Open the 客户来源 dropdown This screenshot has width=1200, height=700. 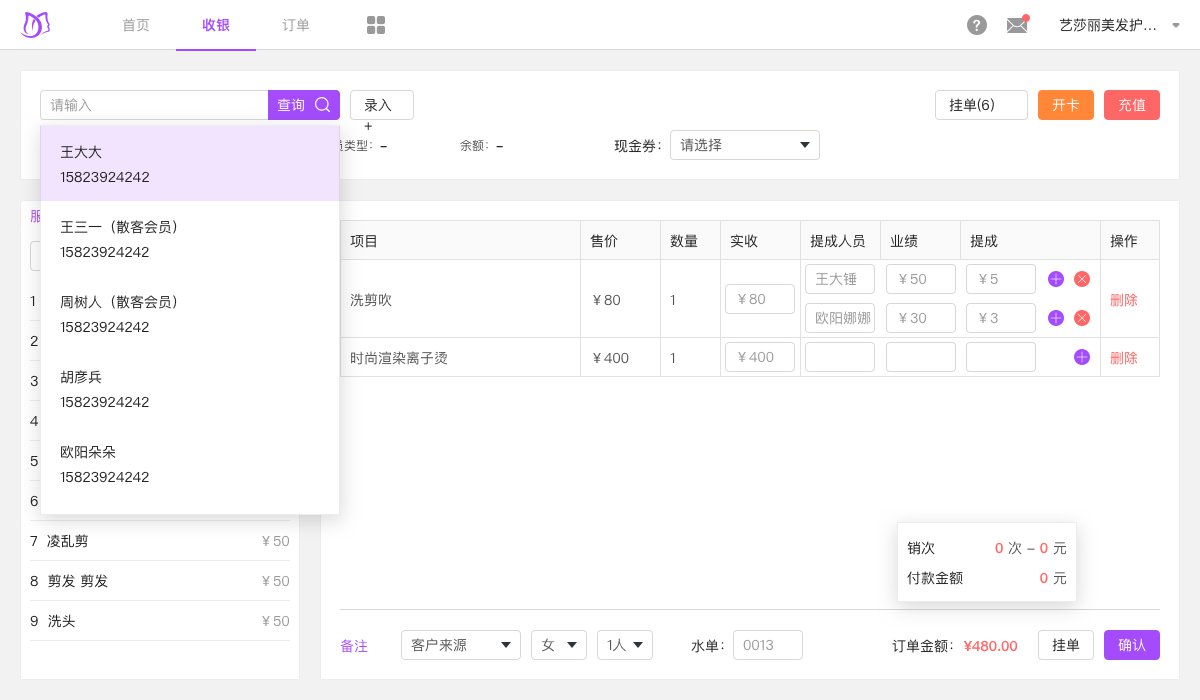(460, 645)
